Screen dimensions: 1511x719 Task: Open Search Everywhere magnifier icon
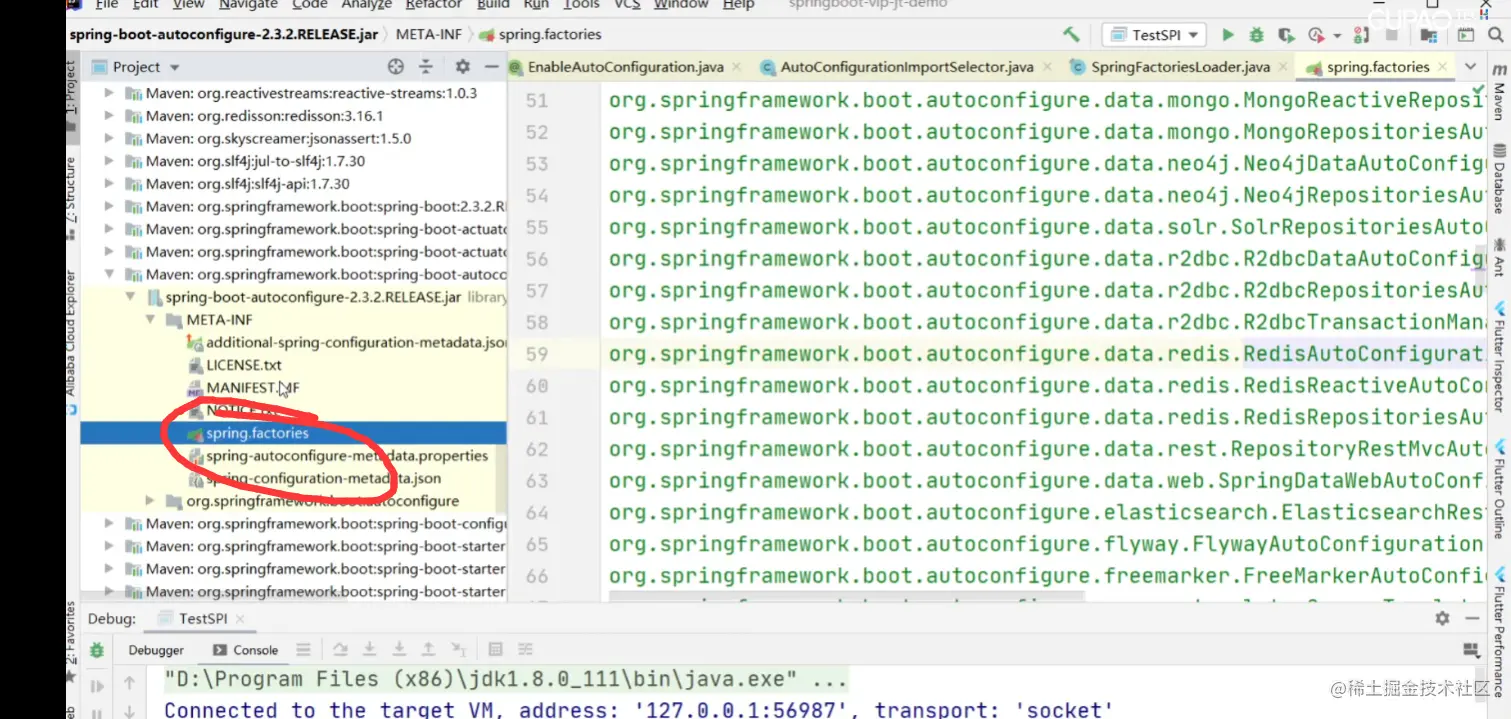point(1495,35)
